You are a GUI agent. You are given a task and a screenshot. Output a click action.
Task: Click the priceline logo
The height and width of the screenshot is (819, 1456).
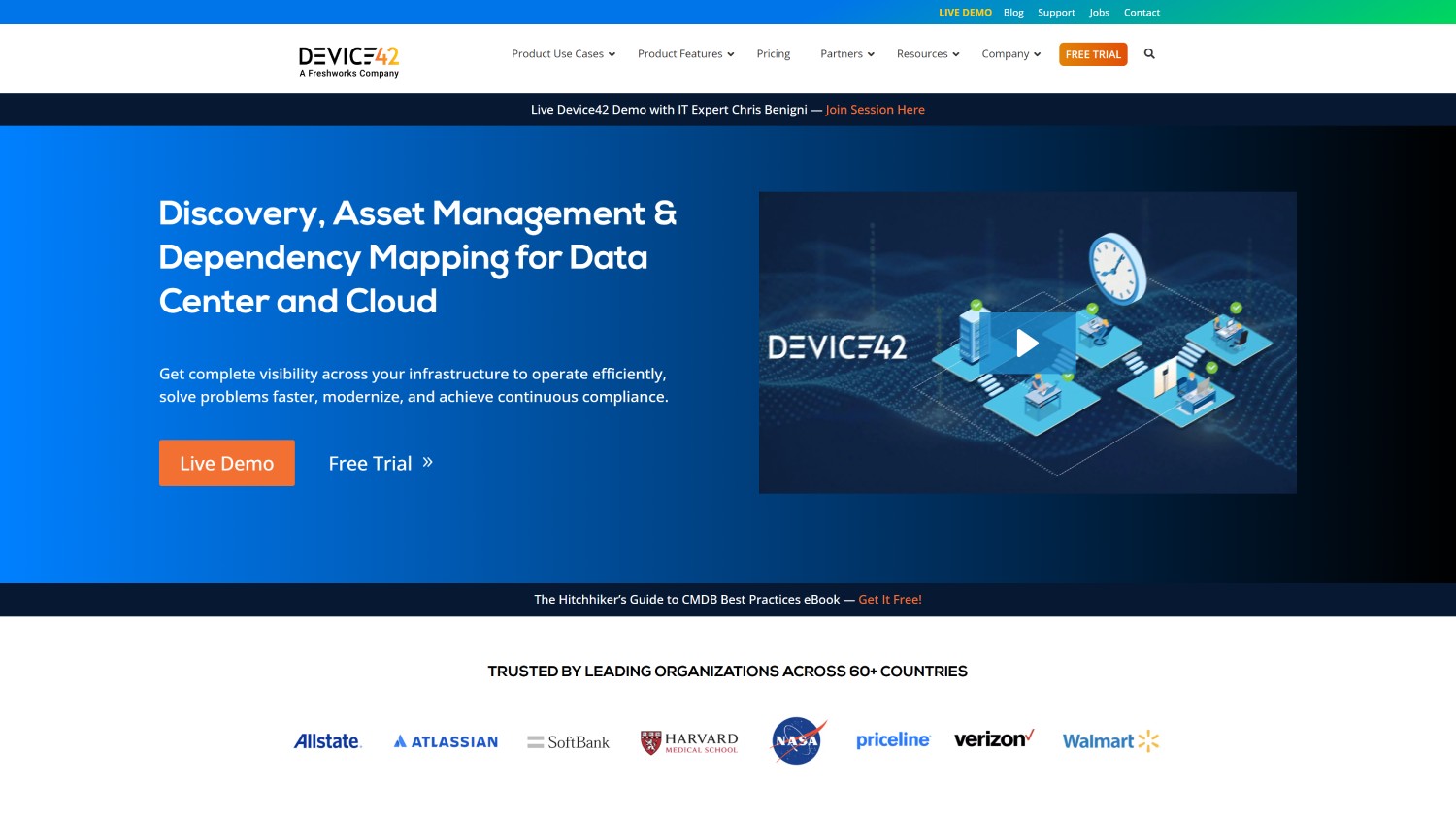892,739
